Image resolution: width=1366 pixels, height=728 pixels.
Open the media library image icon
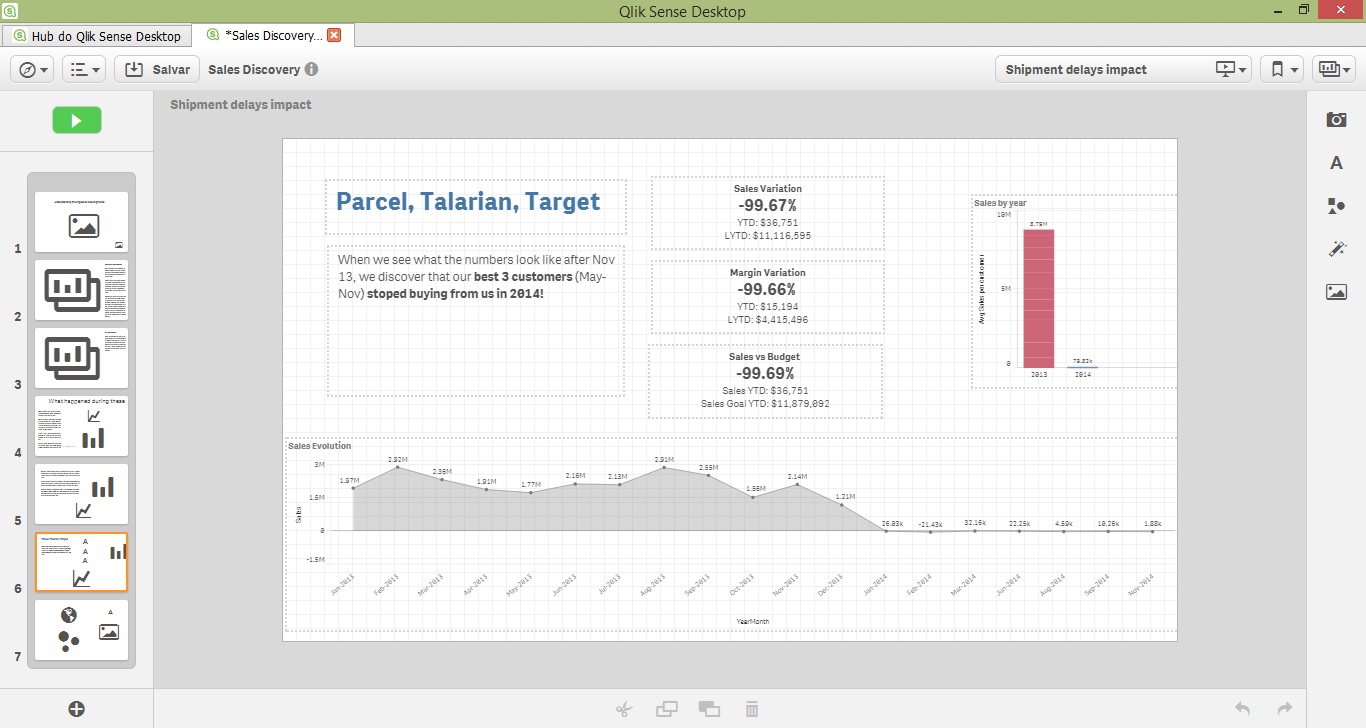1336,292
